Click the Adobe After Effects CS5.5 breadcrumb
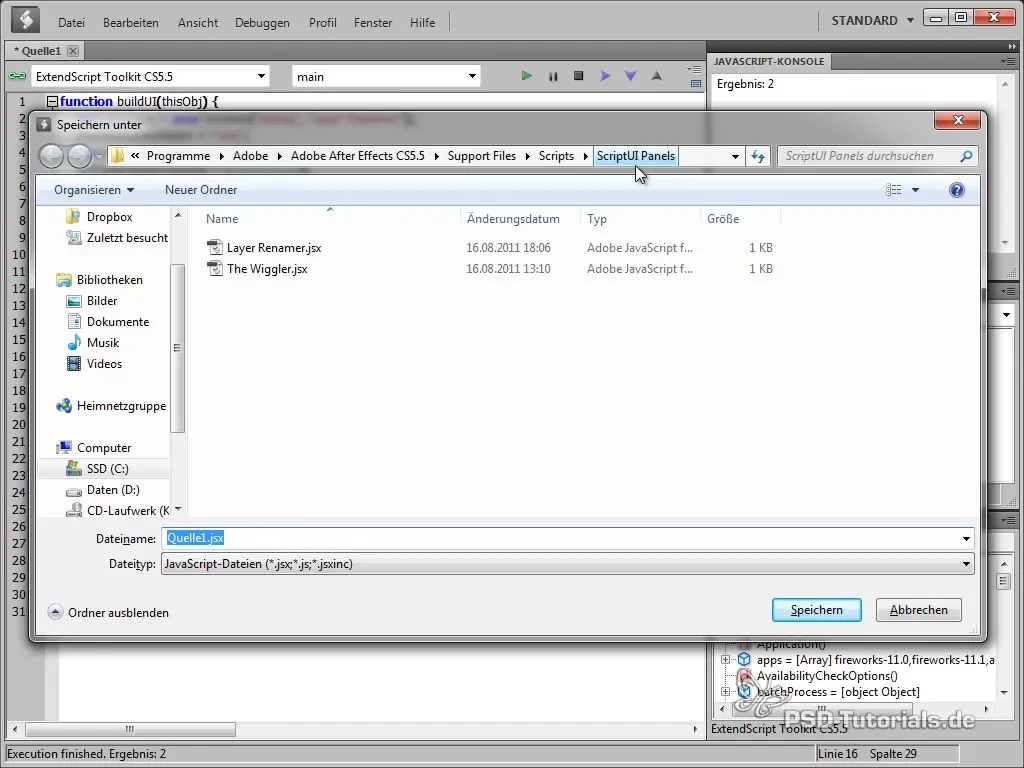Image resolution: width=1024 pixels, height=768 pixels. click(358, 156)
